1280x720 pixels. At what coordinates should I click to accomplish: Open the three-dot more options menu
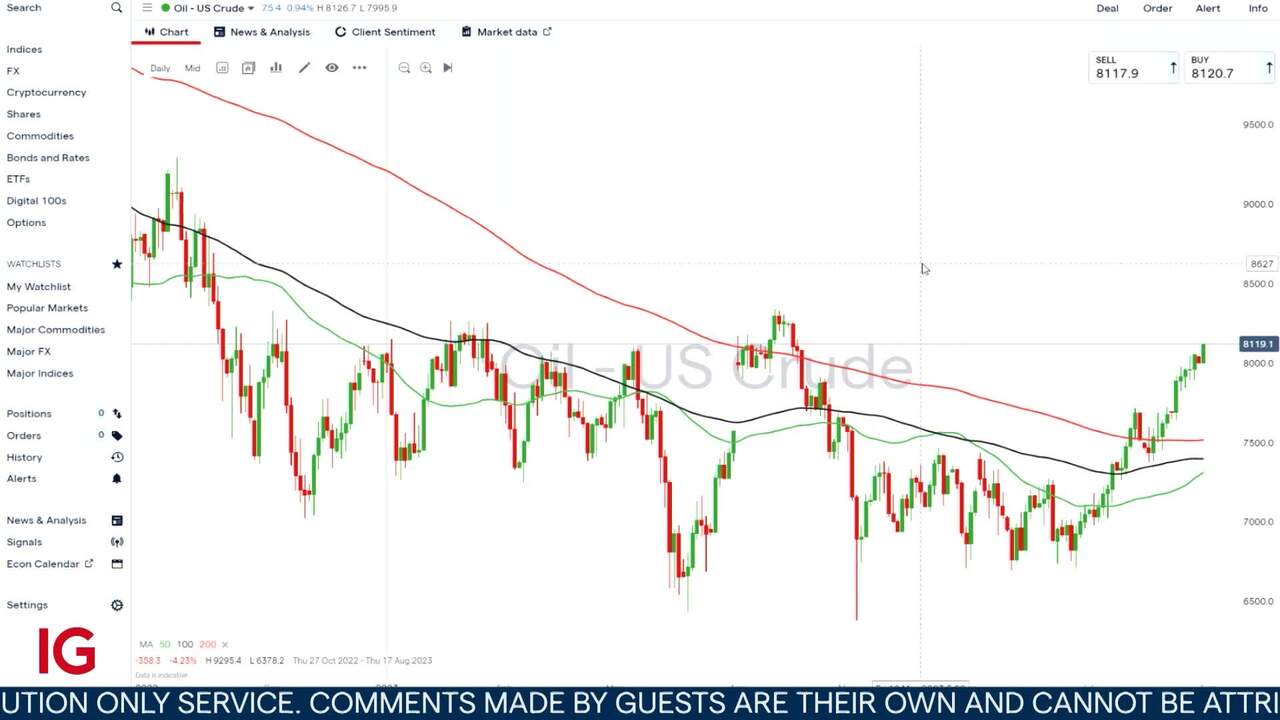pyautogui.click(x=360, y=68)
